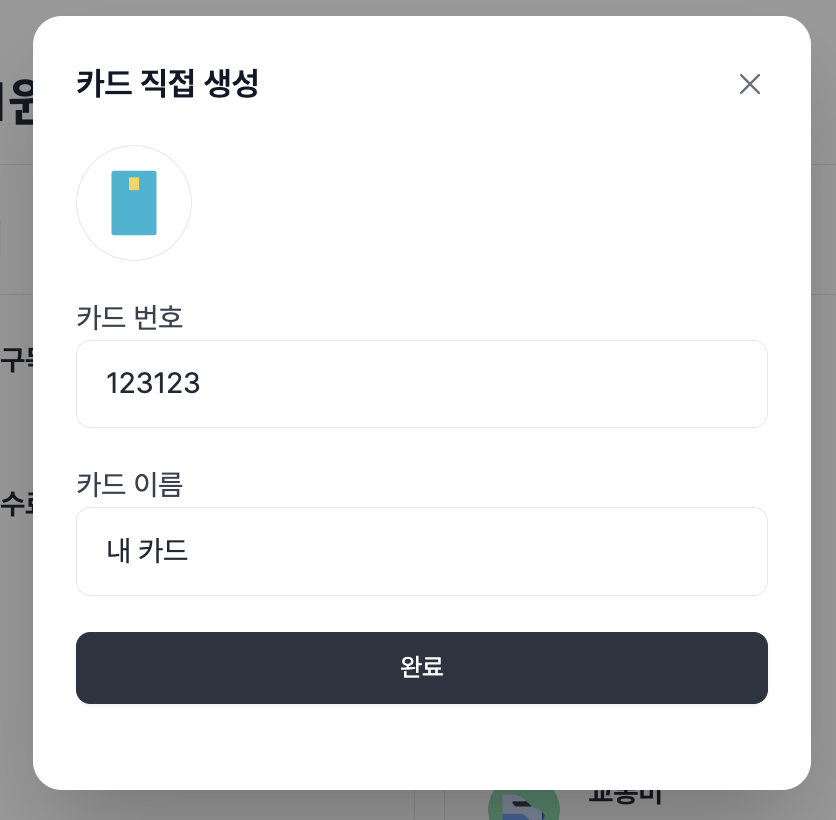Image resolution: width=836 pixels, height=820 pixels.
Task: Click the 카드 이름 label
Action: coord(130,484)
